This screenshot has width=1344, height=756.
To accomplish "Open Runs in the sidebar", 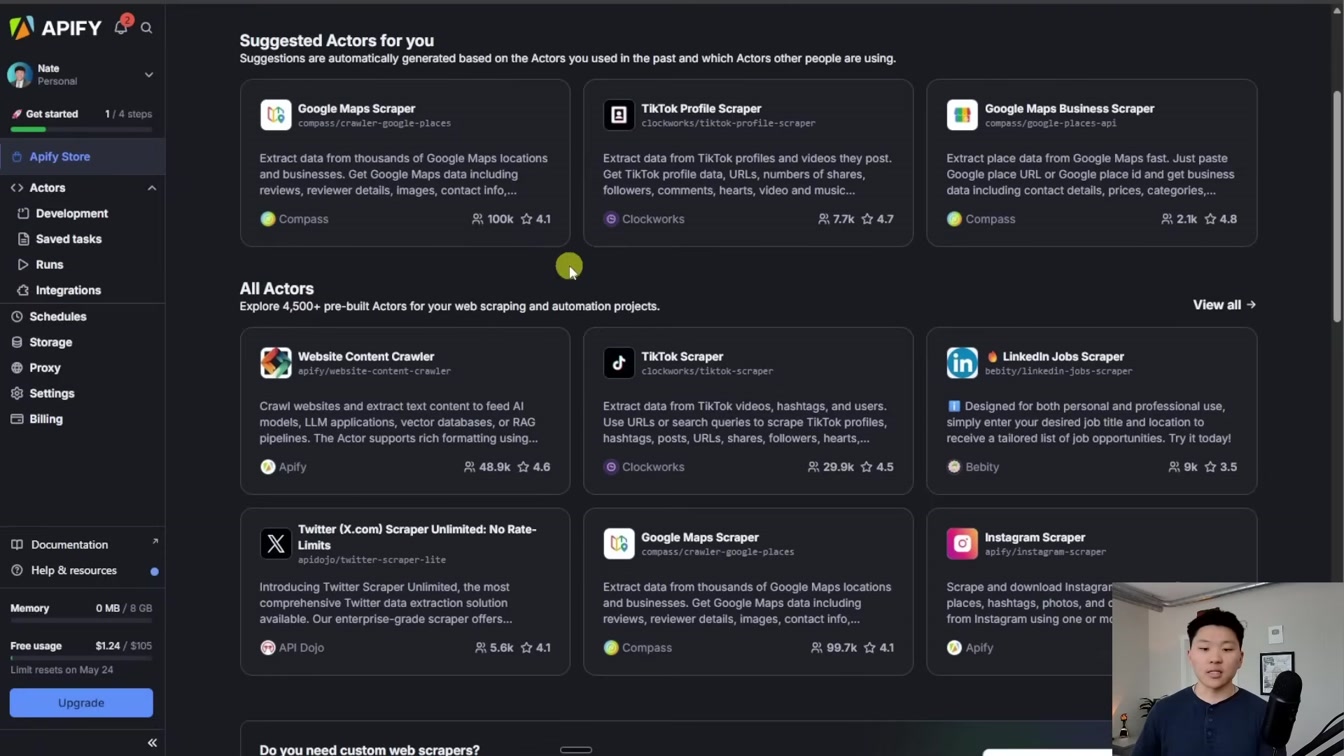I will [49, 265].
